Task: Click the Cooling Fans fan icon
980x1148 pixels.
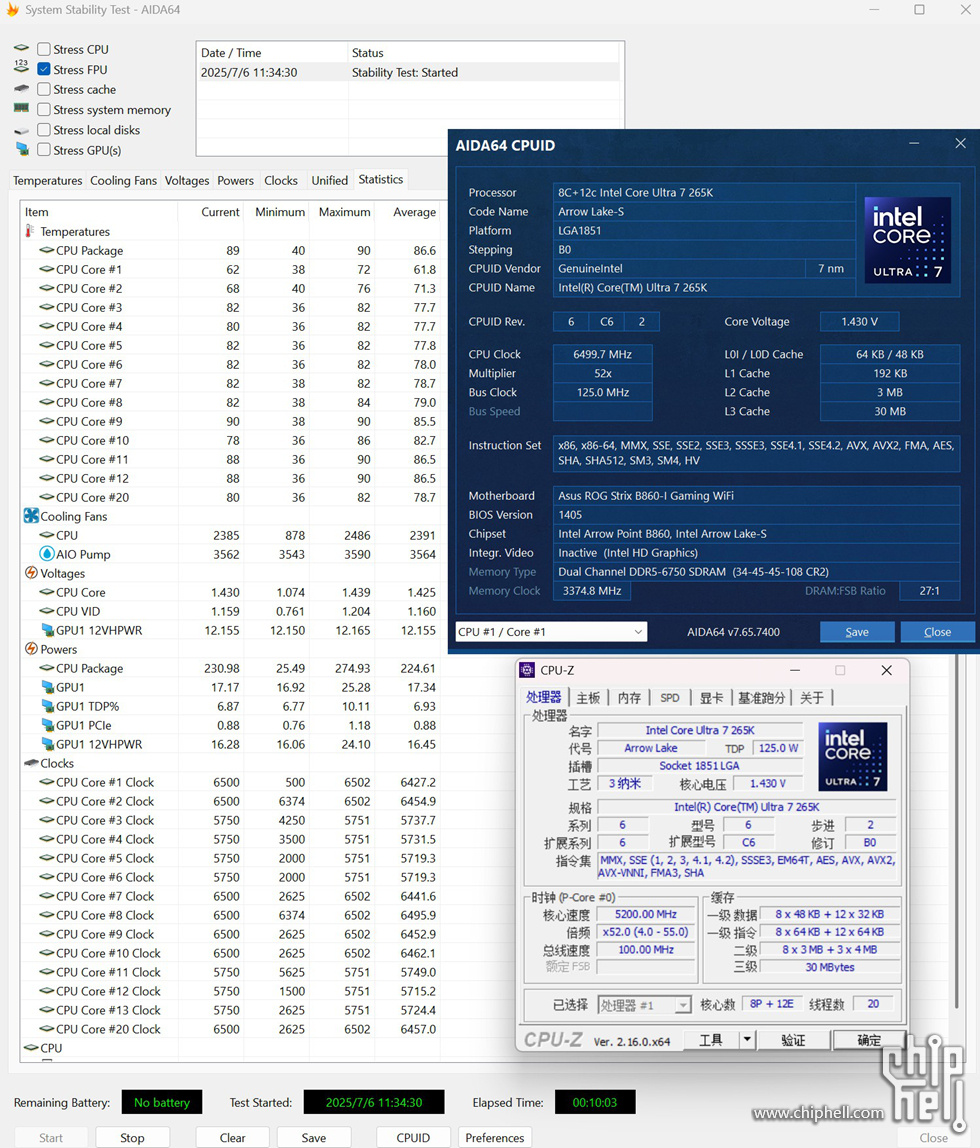Action: point(31,516)
